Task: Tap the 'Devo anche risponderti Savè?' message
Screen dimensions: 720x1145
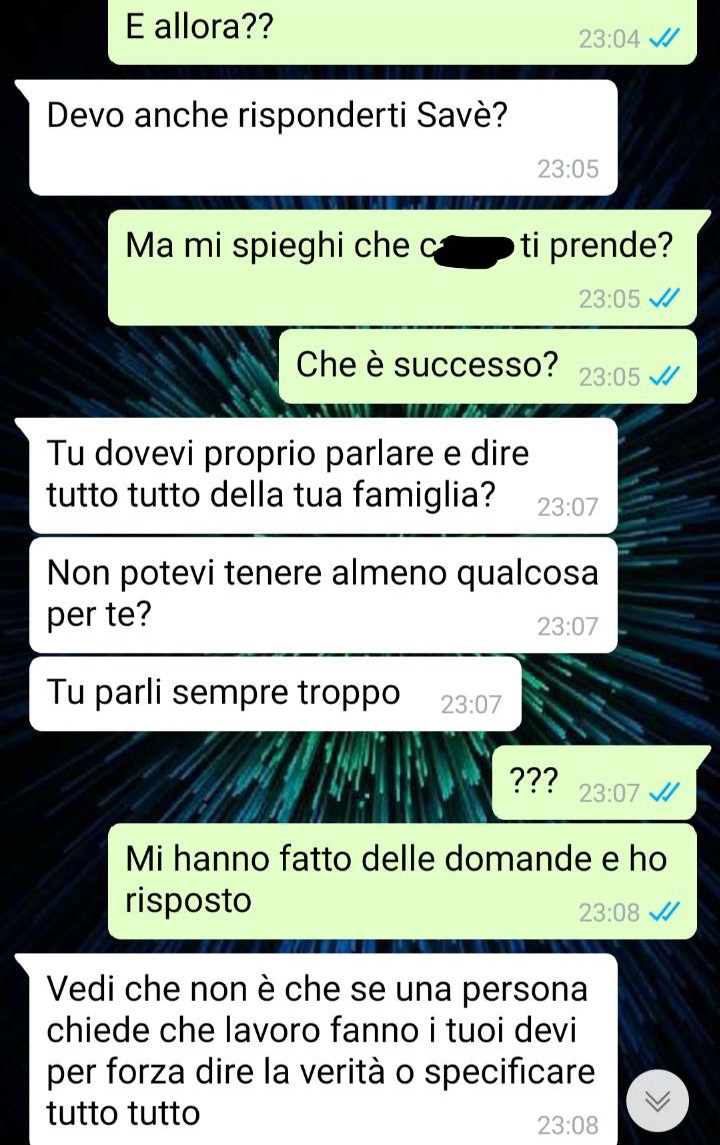Action: coord(323,137)
